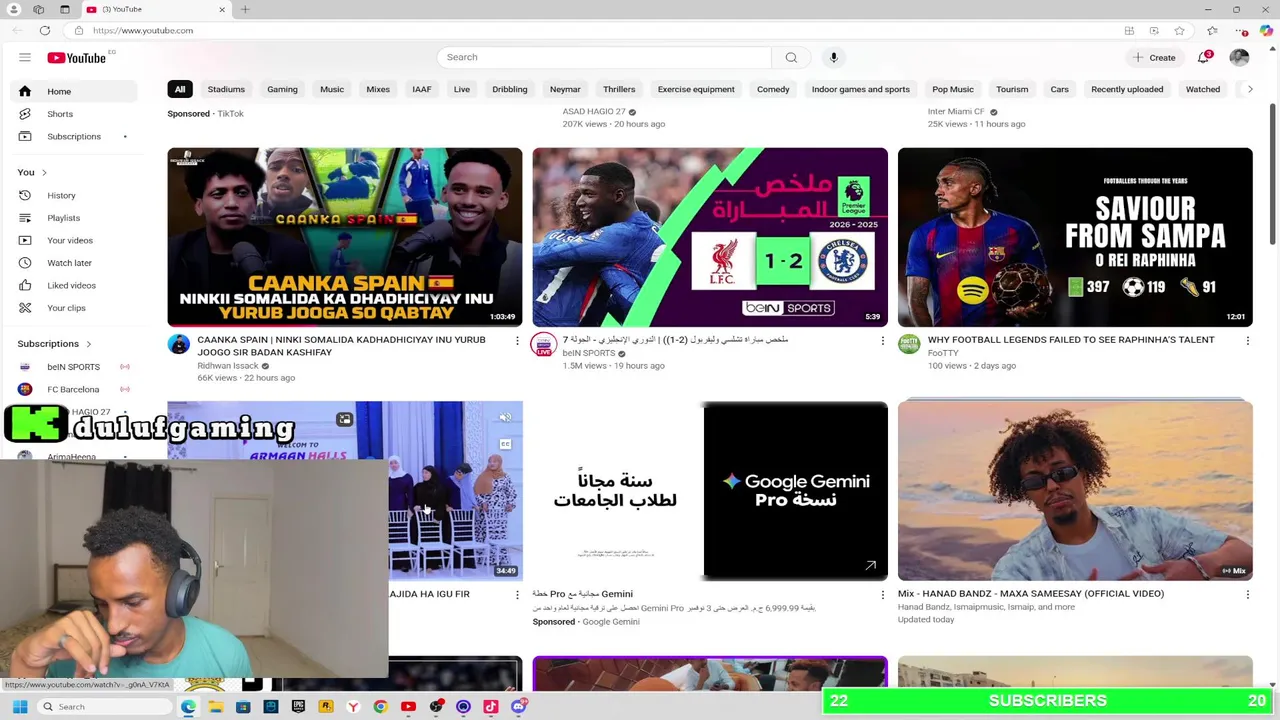Select the Dribbling filter chip
The width and height of the screenshot is (1280, 720).
coord(510,89)
